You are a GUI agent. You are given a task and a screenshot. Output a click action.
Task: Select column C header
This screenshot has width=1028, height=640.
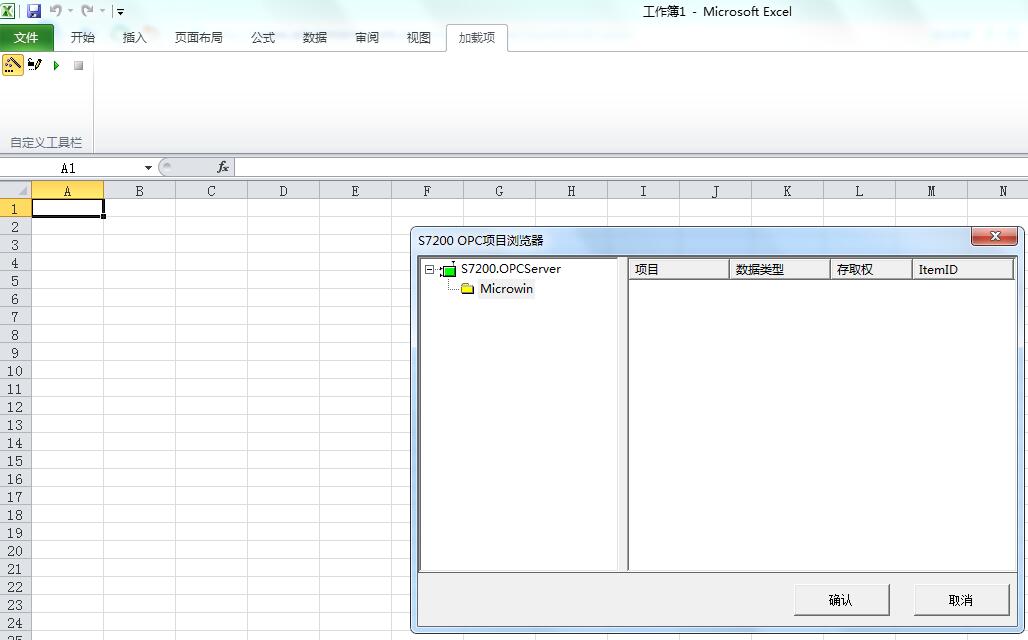[211, 191]
